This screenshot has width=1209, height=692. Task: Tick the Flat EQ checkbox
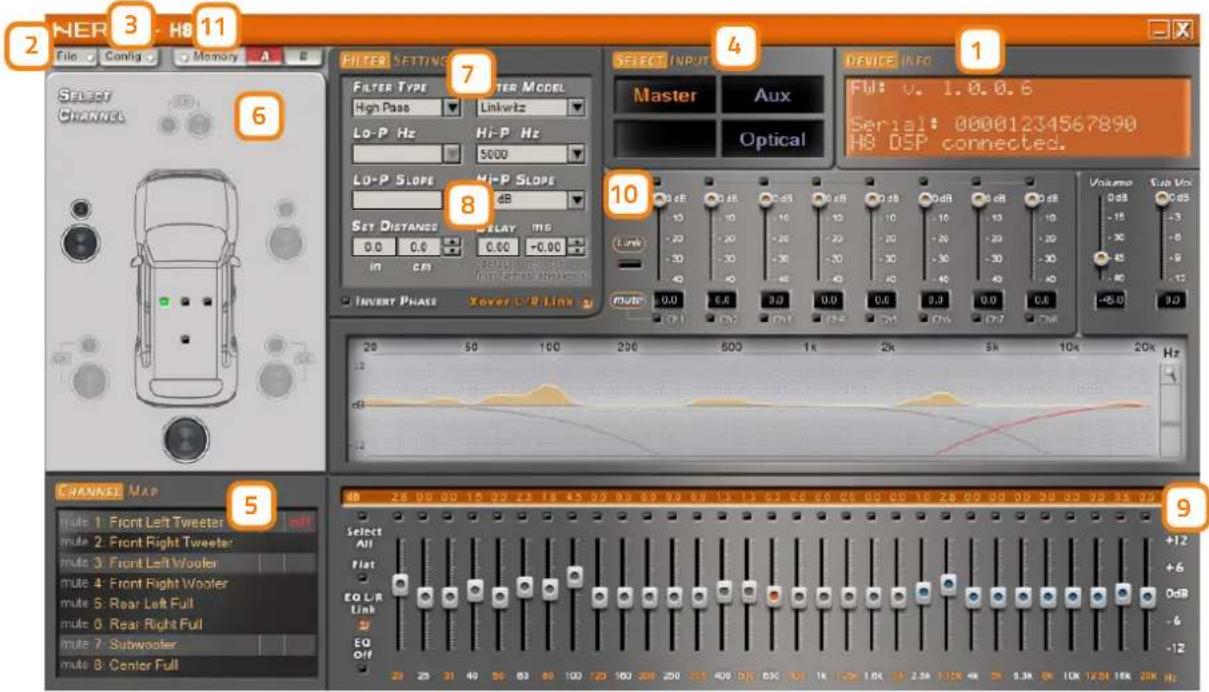pos(361,577)
